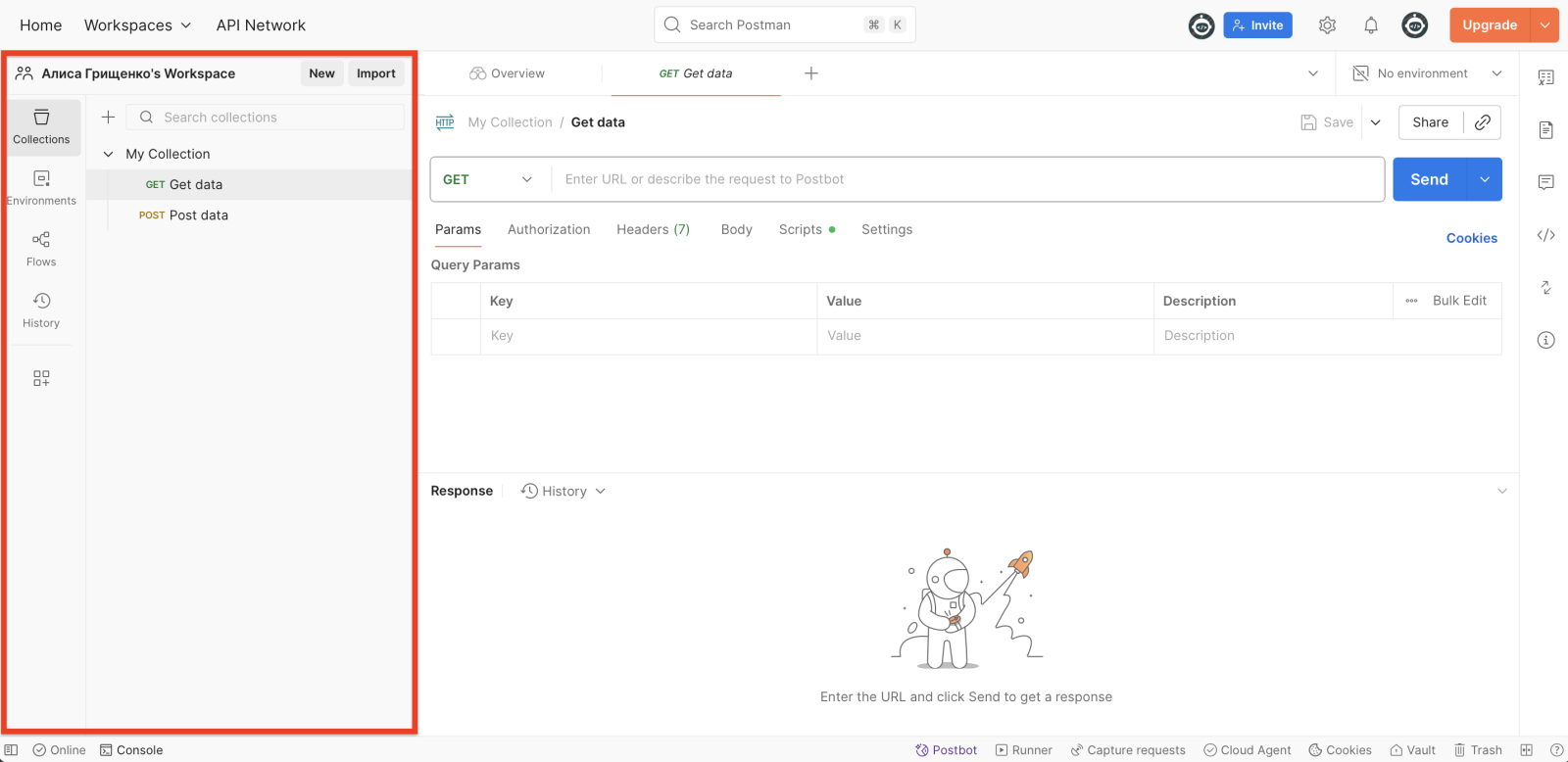This screenshot has height=762, width=1568.
Task: Collapse the Response pane chevron
Action: (1501, 491)
